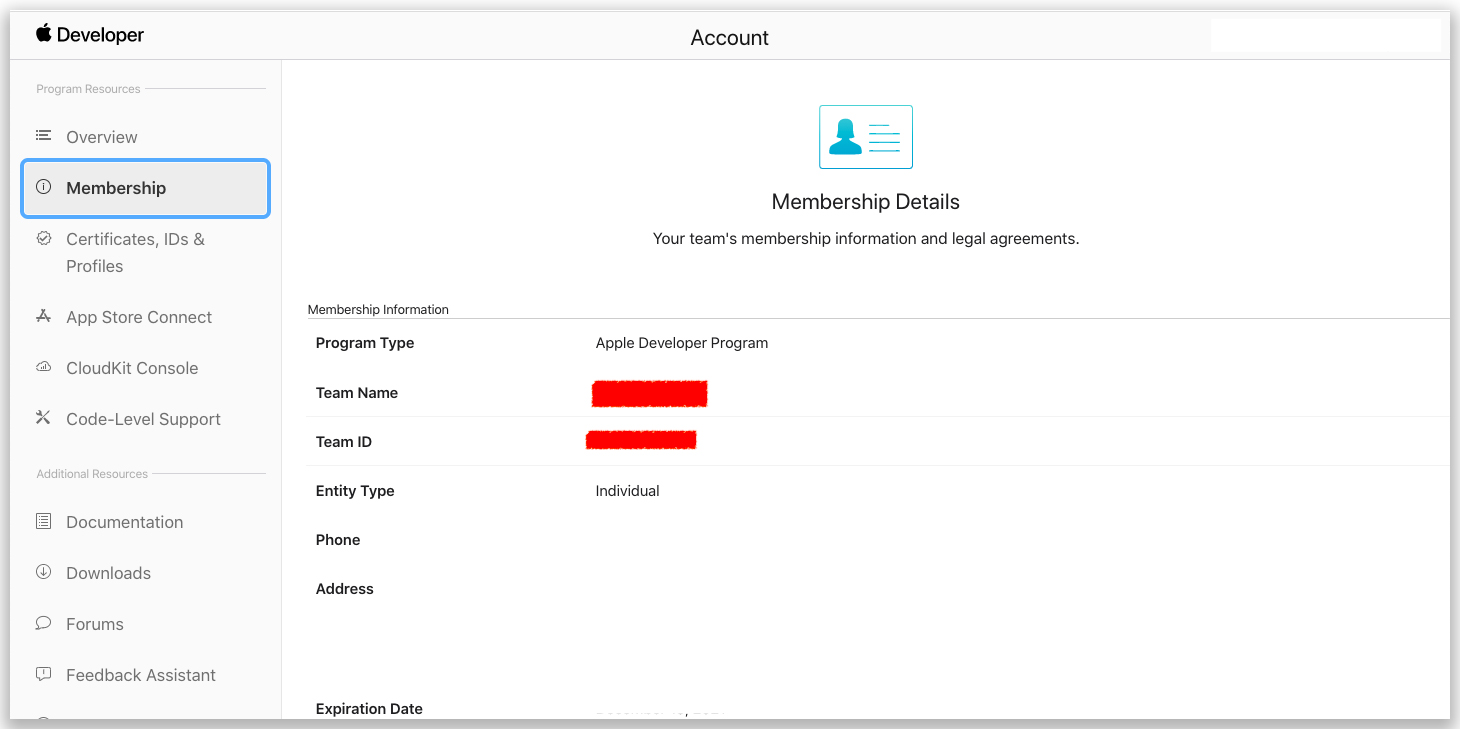Open Certificates, IDs & Profiles
The width and height of the screenshot is (1460, 729).
tap(135, 252)
